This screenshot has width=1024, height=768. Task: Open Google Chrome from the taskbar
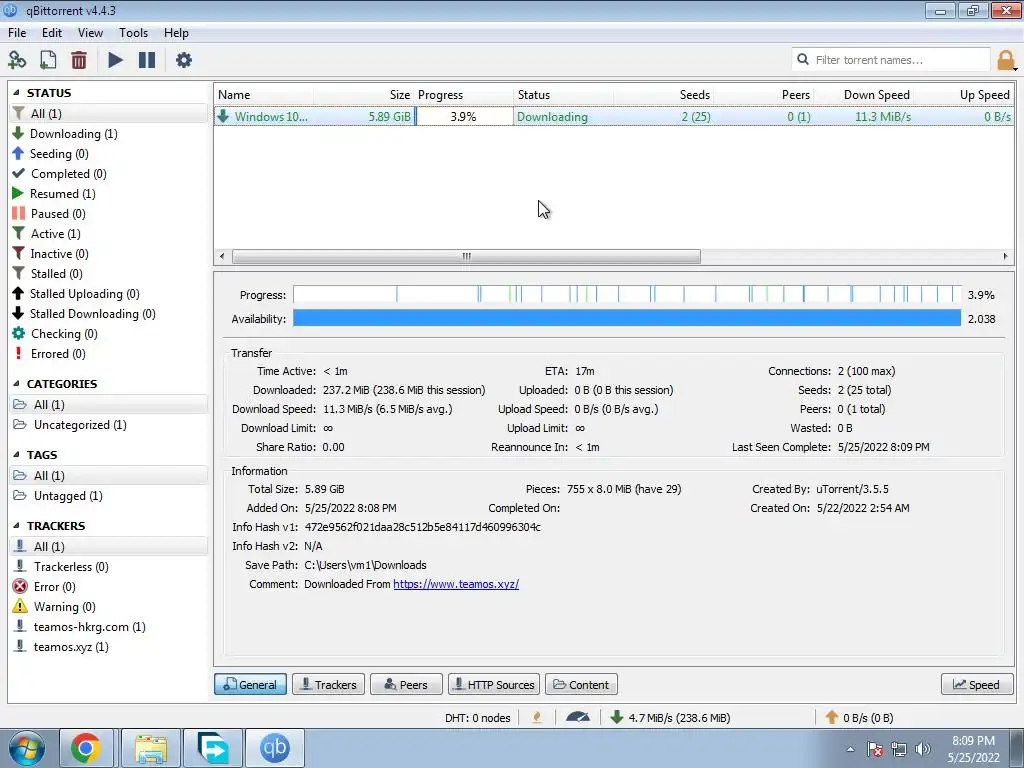coord(86,748)
